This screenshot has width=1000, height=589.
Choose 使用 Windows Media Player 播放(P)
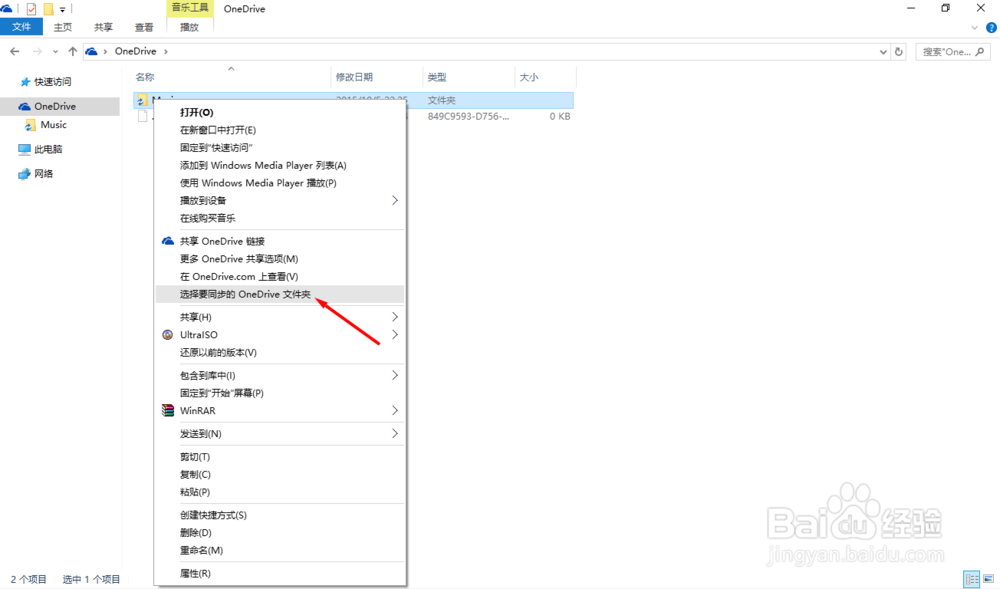coord(279,183)
